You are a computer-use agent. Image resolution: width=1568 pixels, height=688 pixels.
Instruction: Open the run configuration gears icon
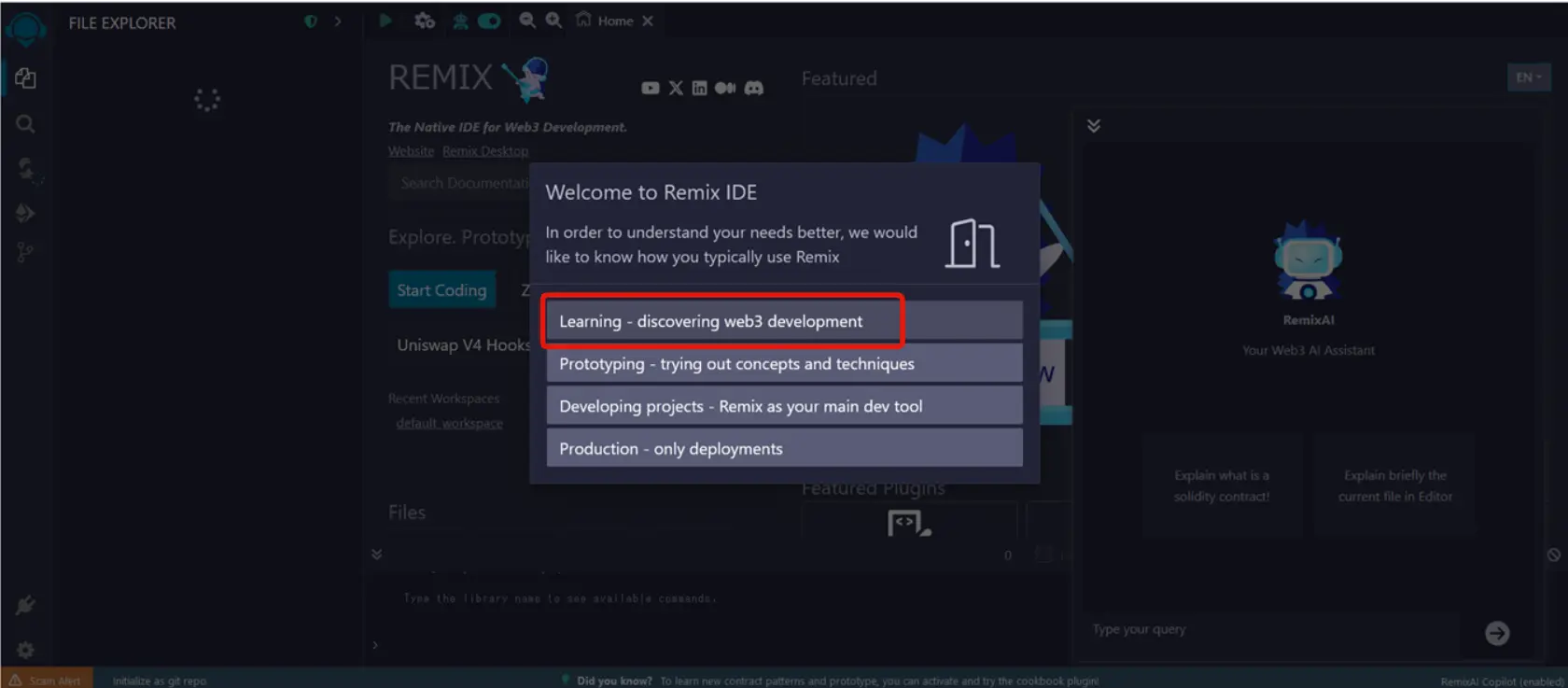(425, 21)
